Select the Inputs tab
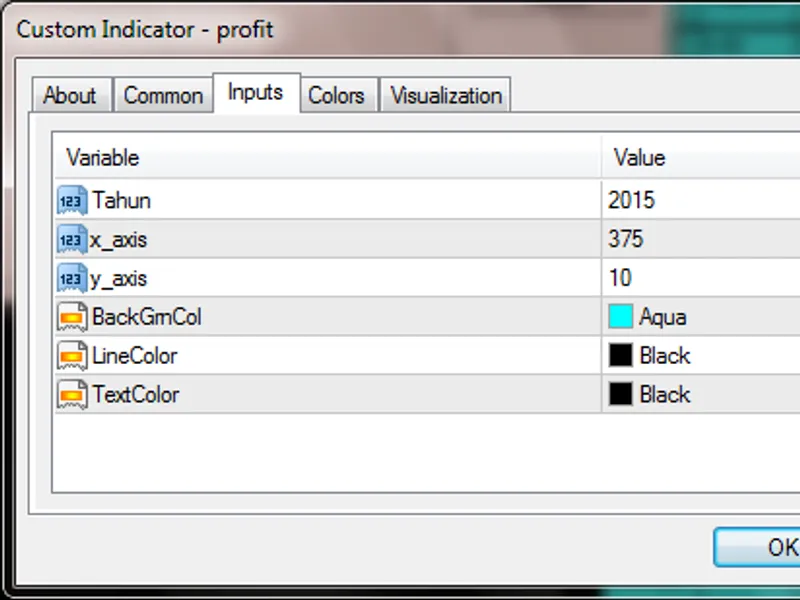The width and height of the screenshot is (800, 600). [x=256, y=93]
